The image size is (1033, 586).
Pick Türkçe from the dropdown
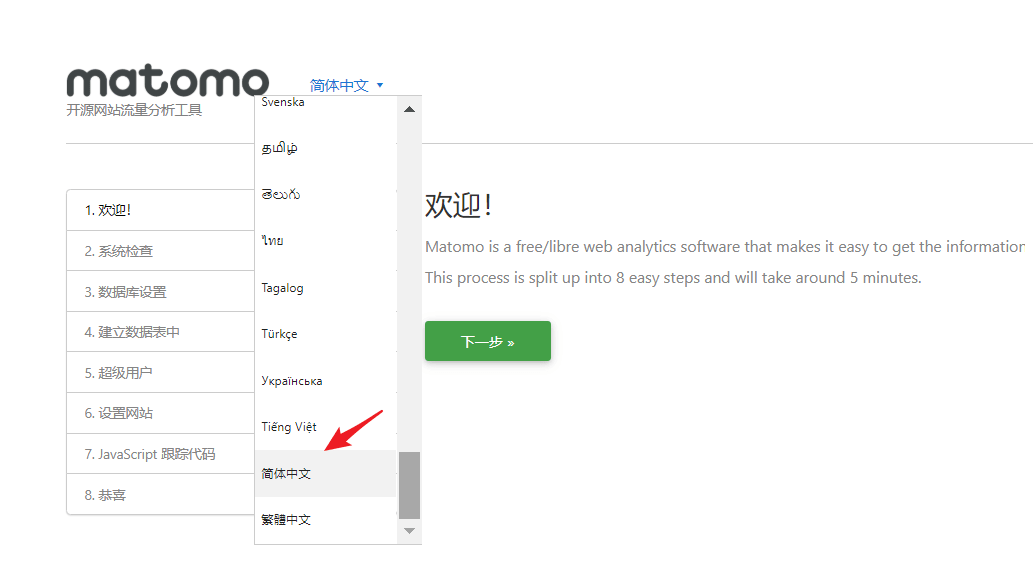pyautogui.click(x=279, y=334)
